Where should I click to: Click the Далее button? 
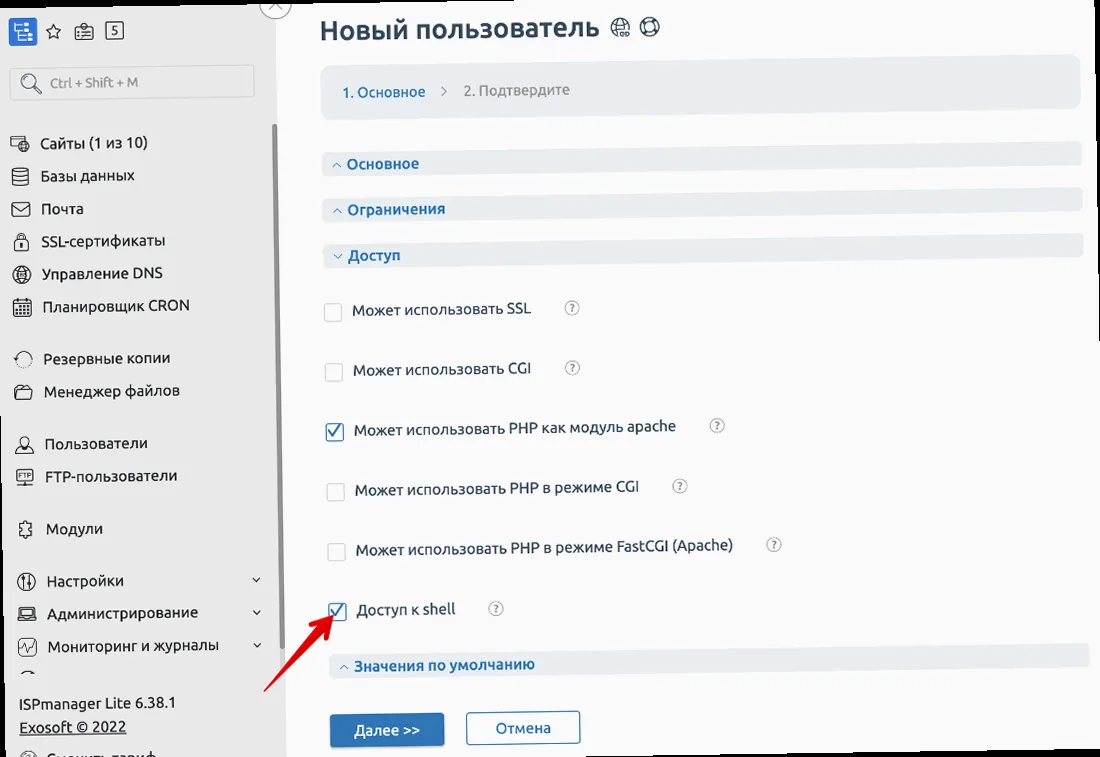tap(386, 729)
